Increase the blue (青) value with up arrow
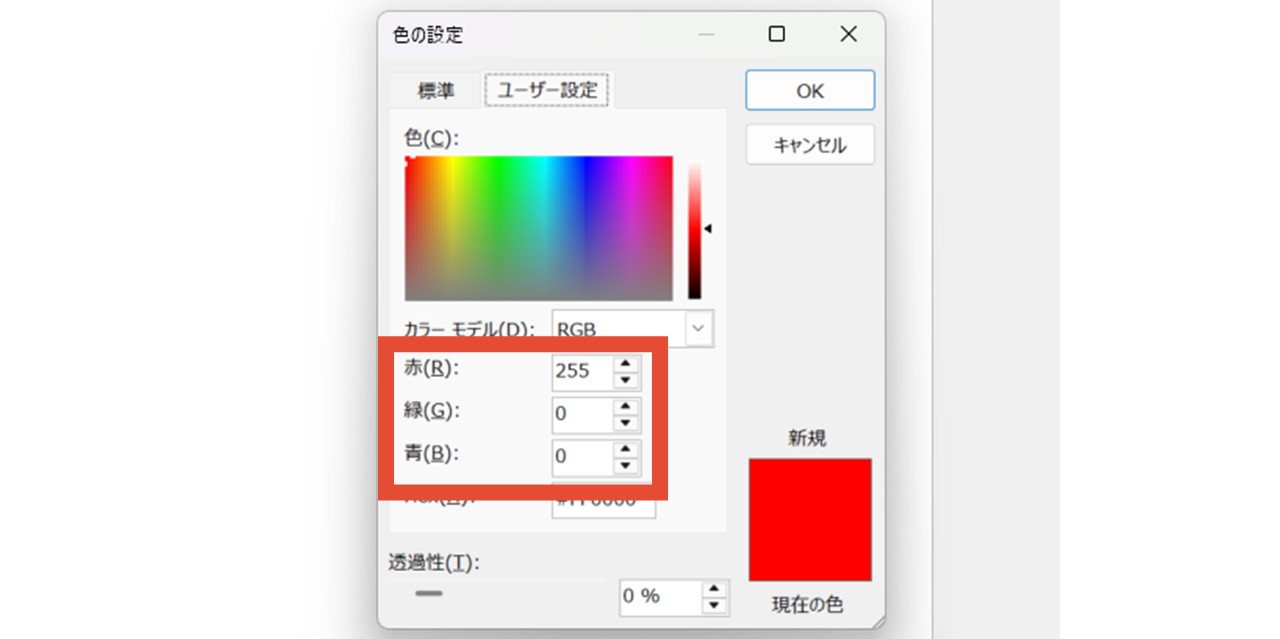This screenshot has width=1280, height=639. (626, 448)
